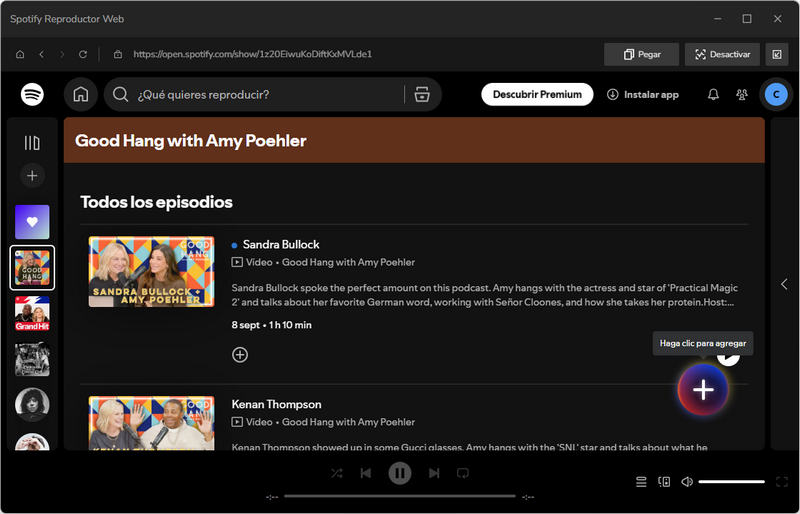This screenshot has width=800, height=514.
Task: Click the Good Hang with Amy Poehler header title
Action: (191, 141)
